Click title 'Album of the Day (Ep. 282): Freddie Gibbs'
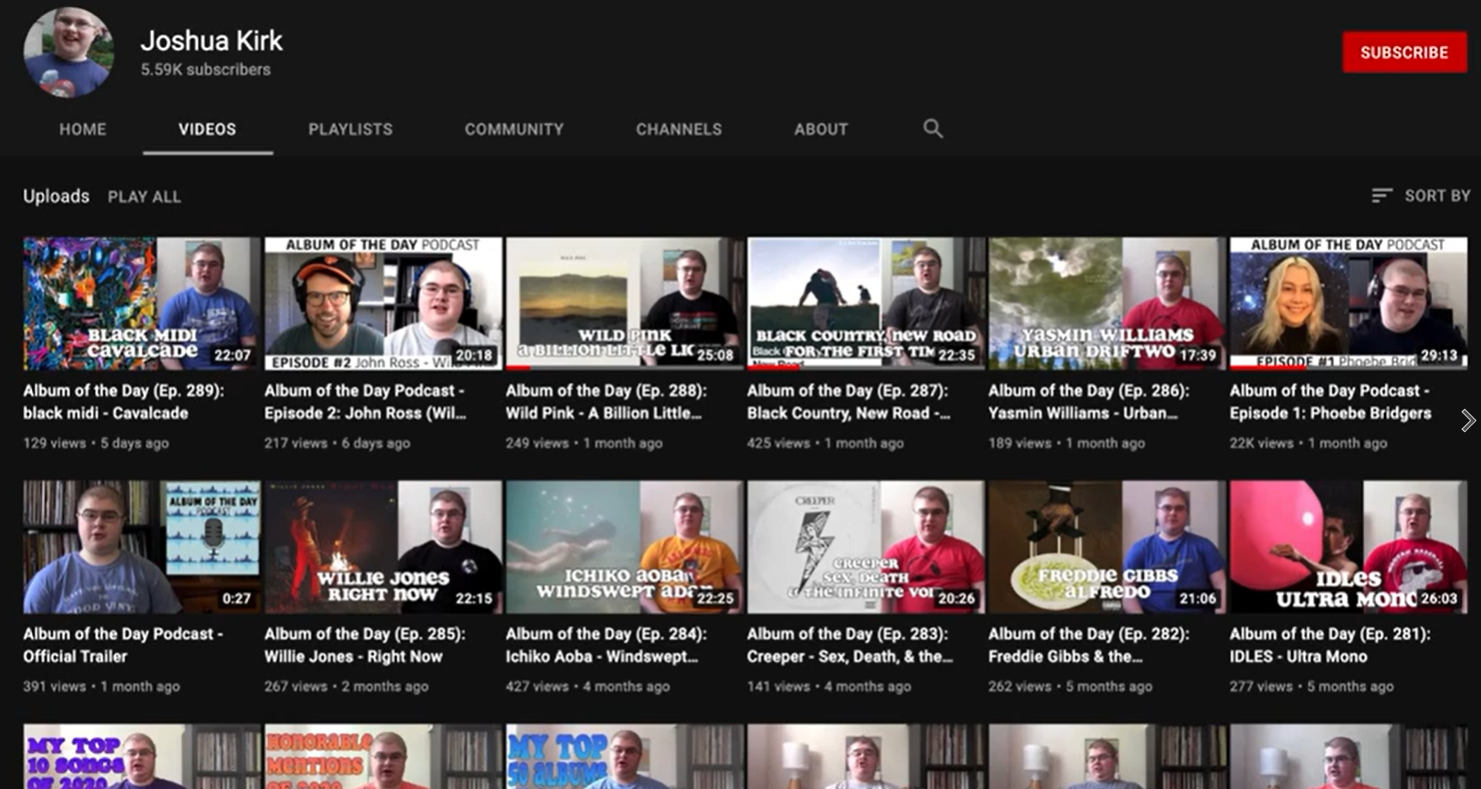The width and height of the screenshot is (1481, 789). coord(1089,645)
